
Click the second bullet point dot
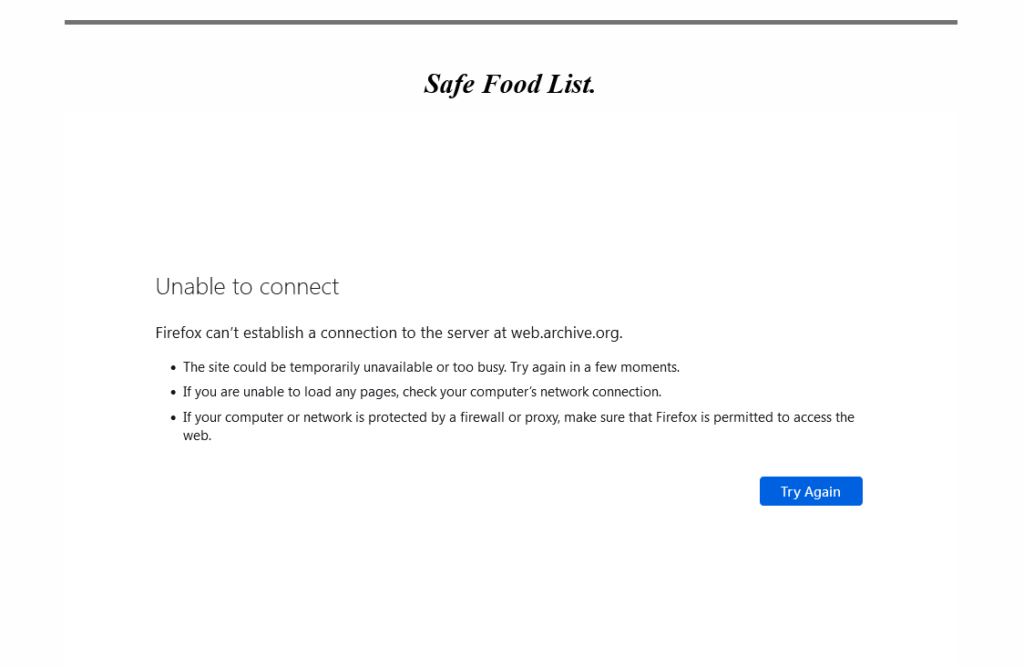tap(173, 393)
